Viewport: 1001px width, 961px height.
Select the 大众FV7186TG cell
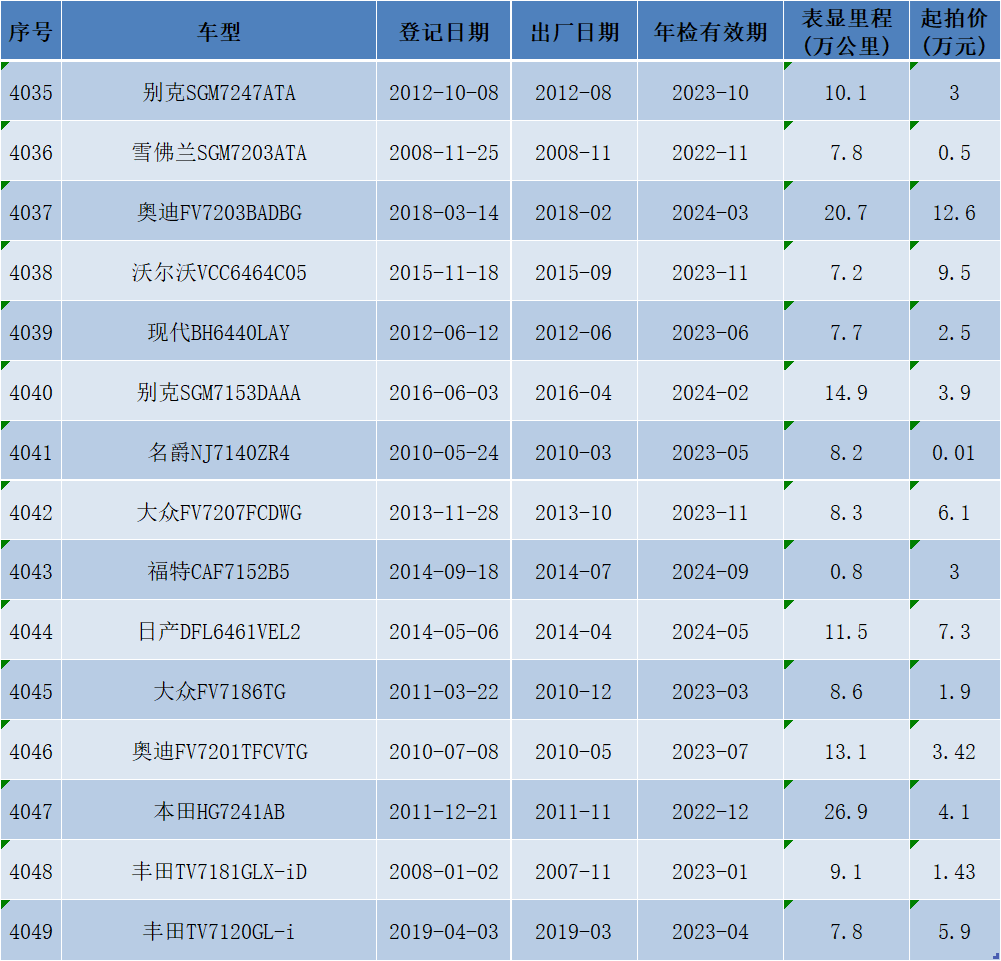(x=219, y=691)
